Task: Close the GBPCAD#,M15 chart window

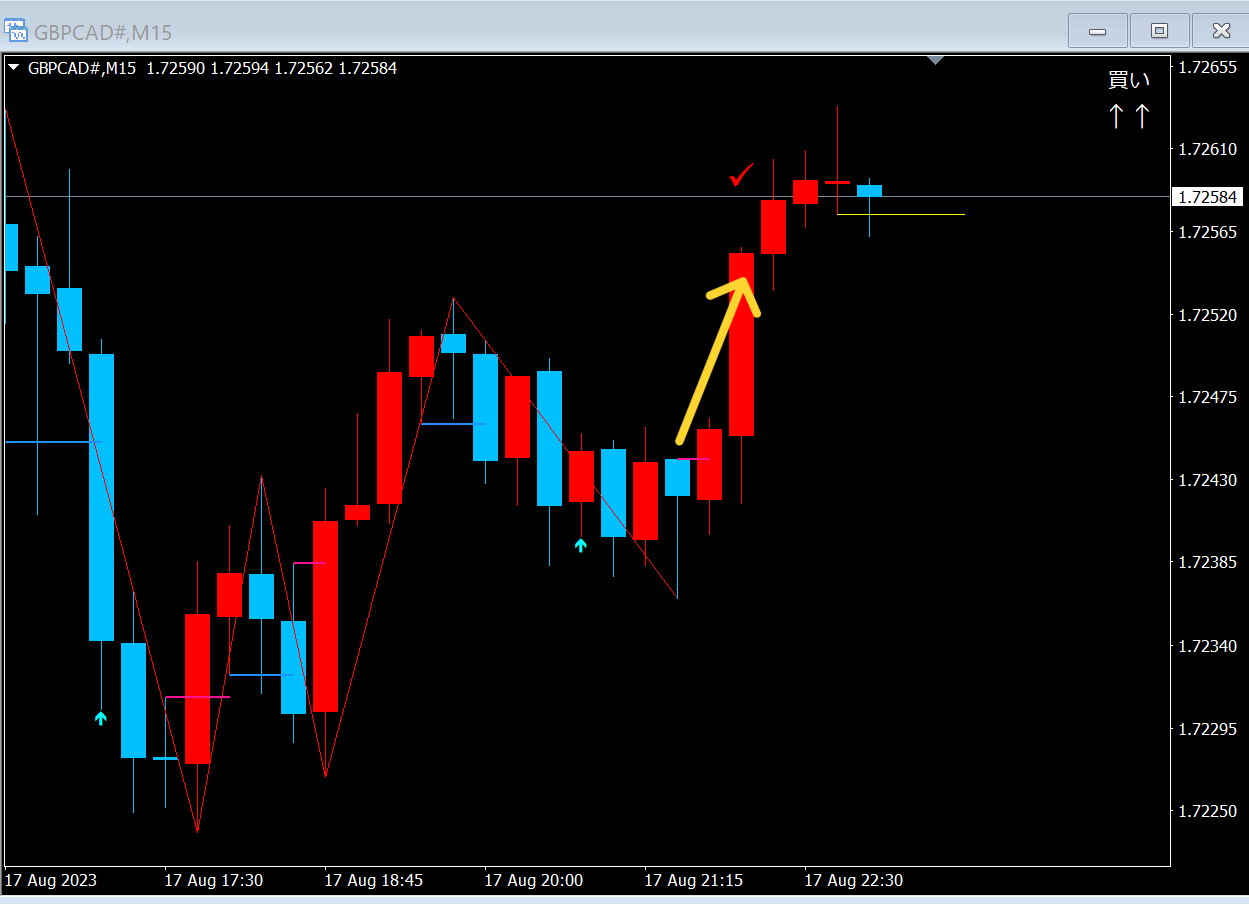Action: [x=1221, y=31]
